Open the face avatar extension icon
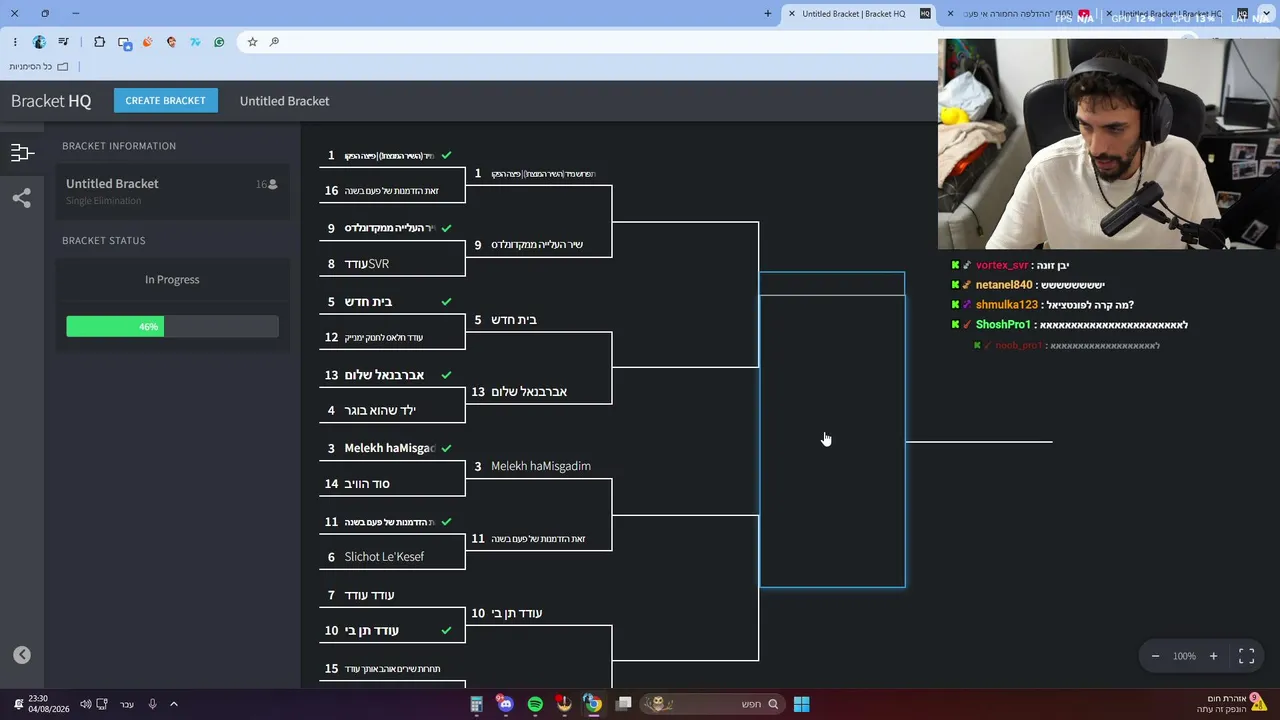1280x720 pixels. tap(171, 42)
